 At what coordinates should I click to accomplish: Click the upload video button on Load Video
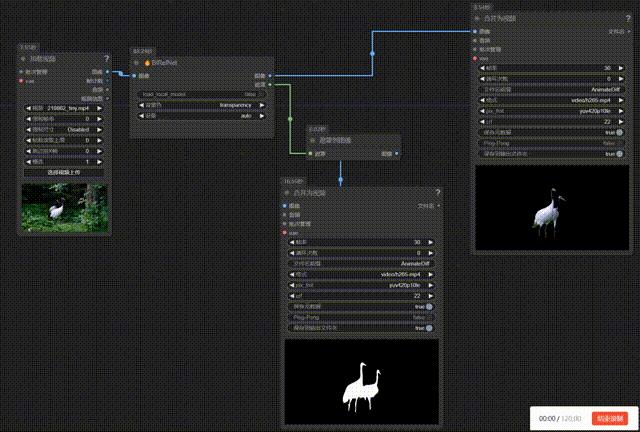pos(64,172)
